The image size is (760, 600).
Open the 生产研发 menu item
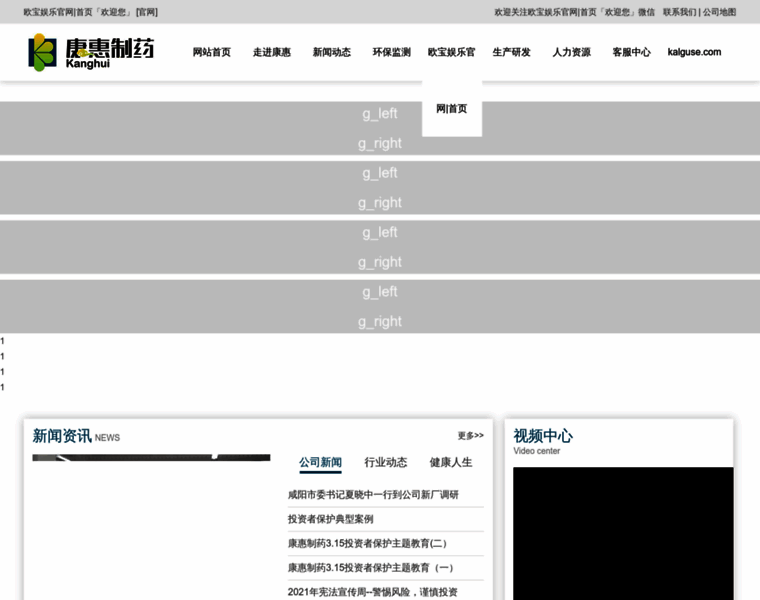pyautogui.click(x=511, y=52)
